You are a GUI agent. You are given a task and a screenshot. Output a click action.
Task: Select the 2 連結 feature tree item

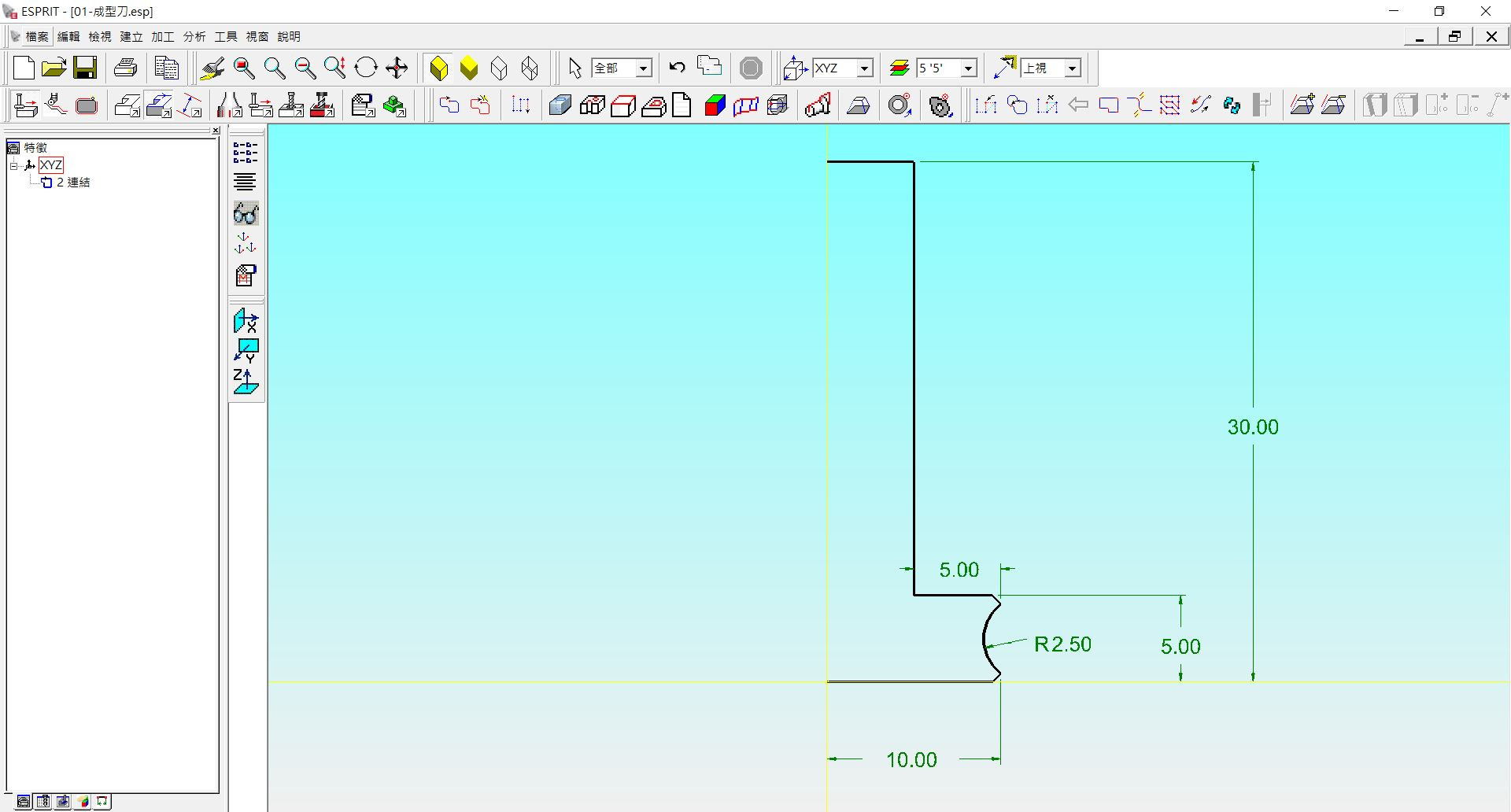(x=72, y=183)
